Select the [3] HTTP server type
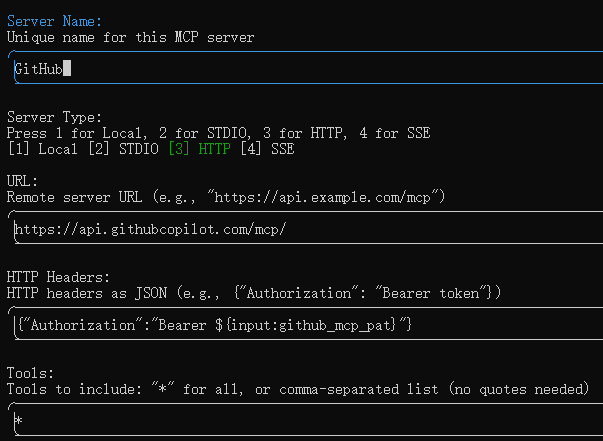Image resolution: width=603 pixels, height=441 pixels. point(200,149)
